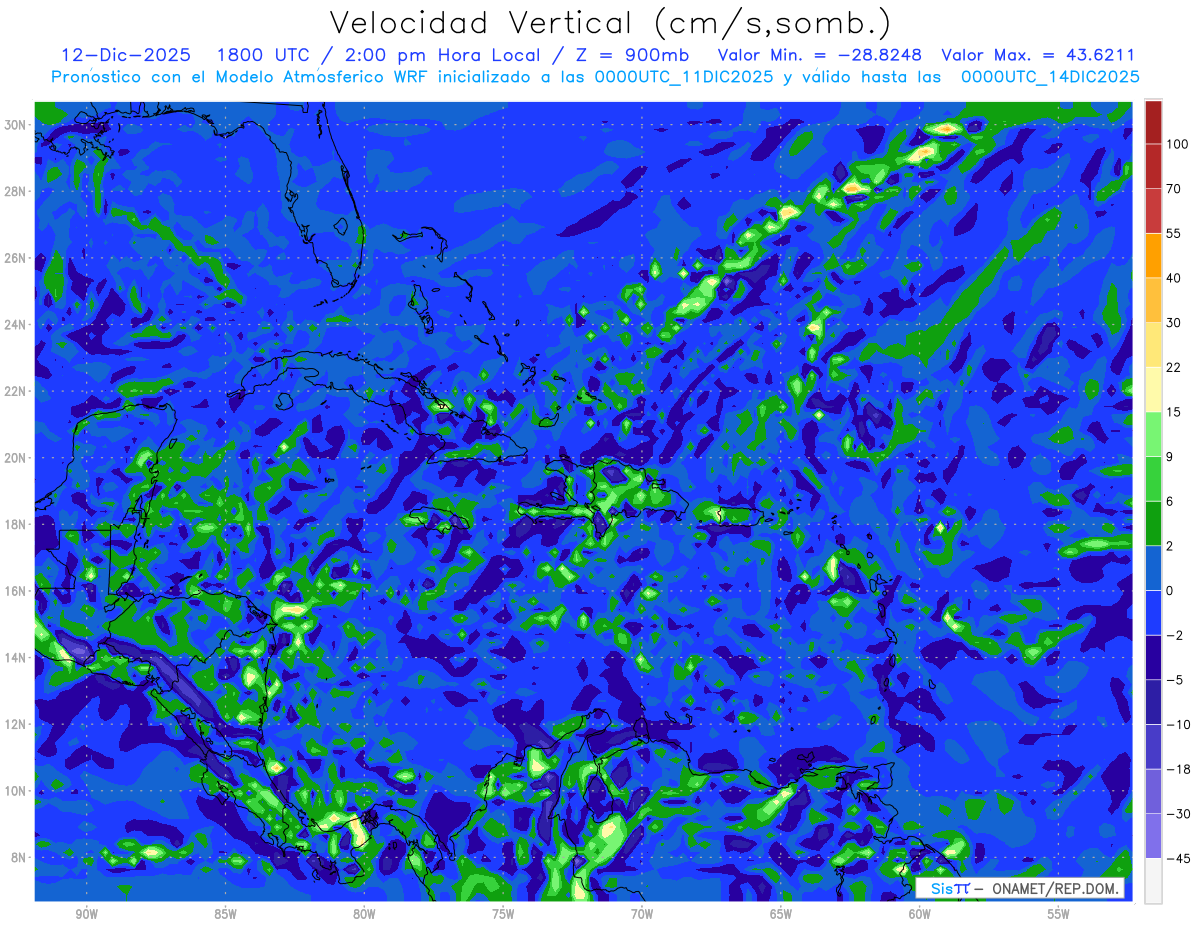
Task: Click 'Valor Max. = 43.6211'
Action: point(1038,55)
